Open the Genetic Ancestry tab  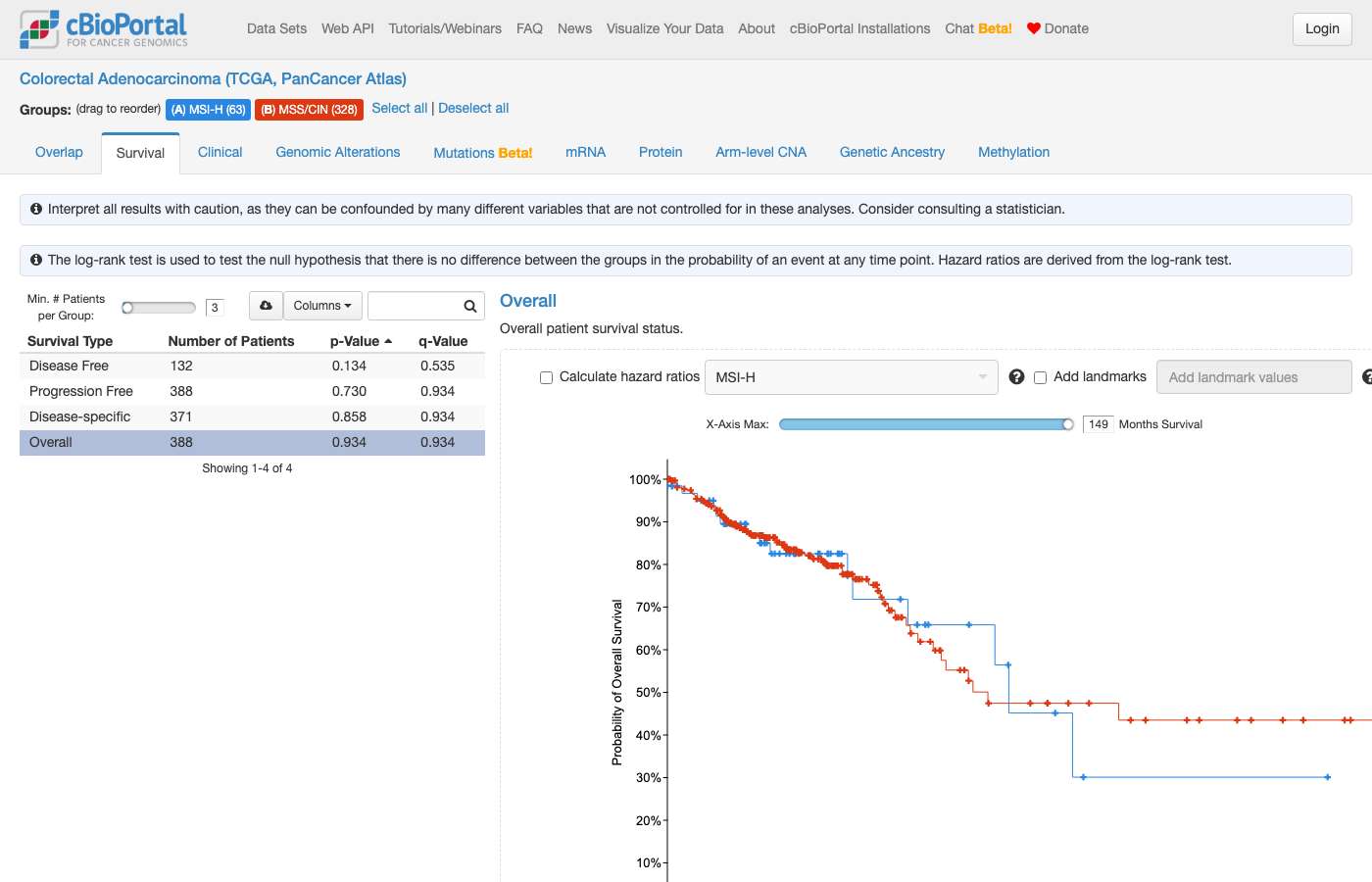tap(892, 152)
